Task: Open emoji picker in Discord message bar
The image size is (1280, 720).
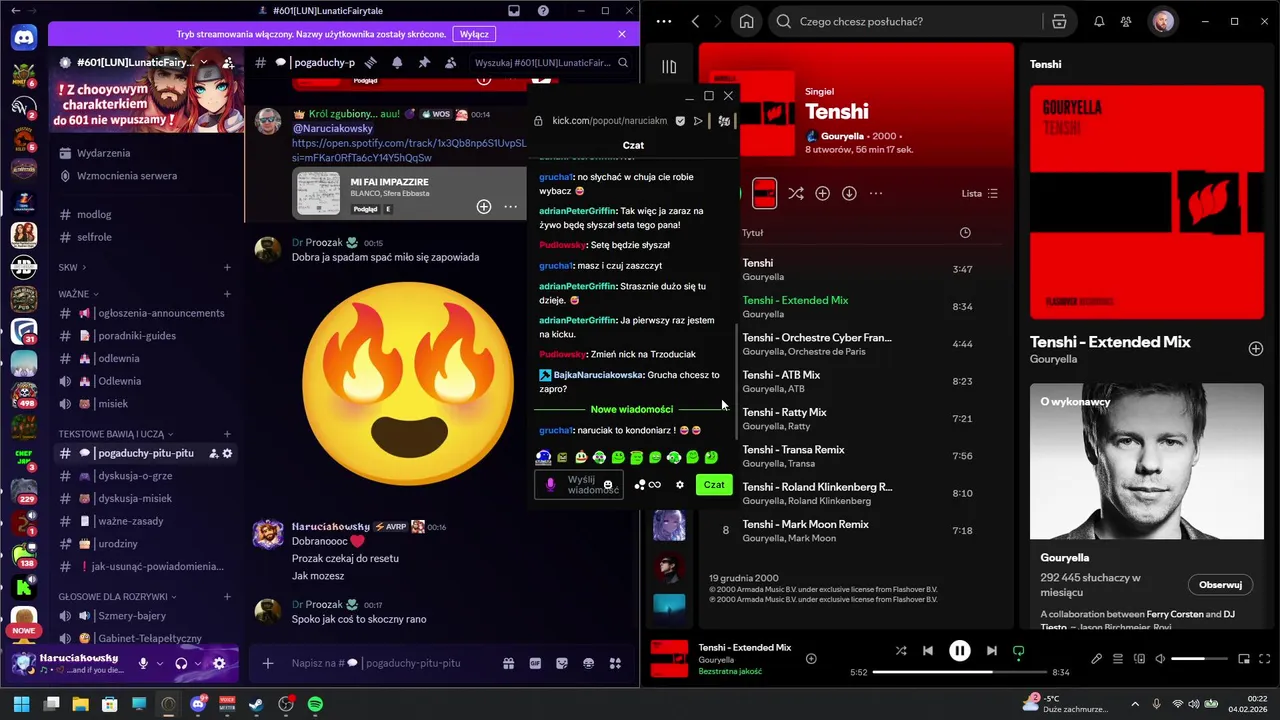Action: [589, 663]
